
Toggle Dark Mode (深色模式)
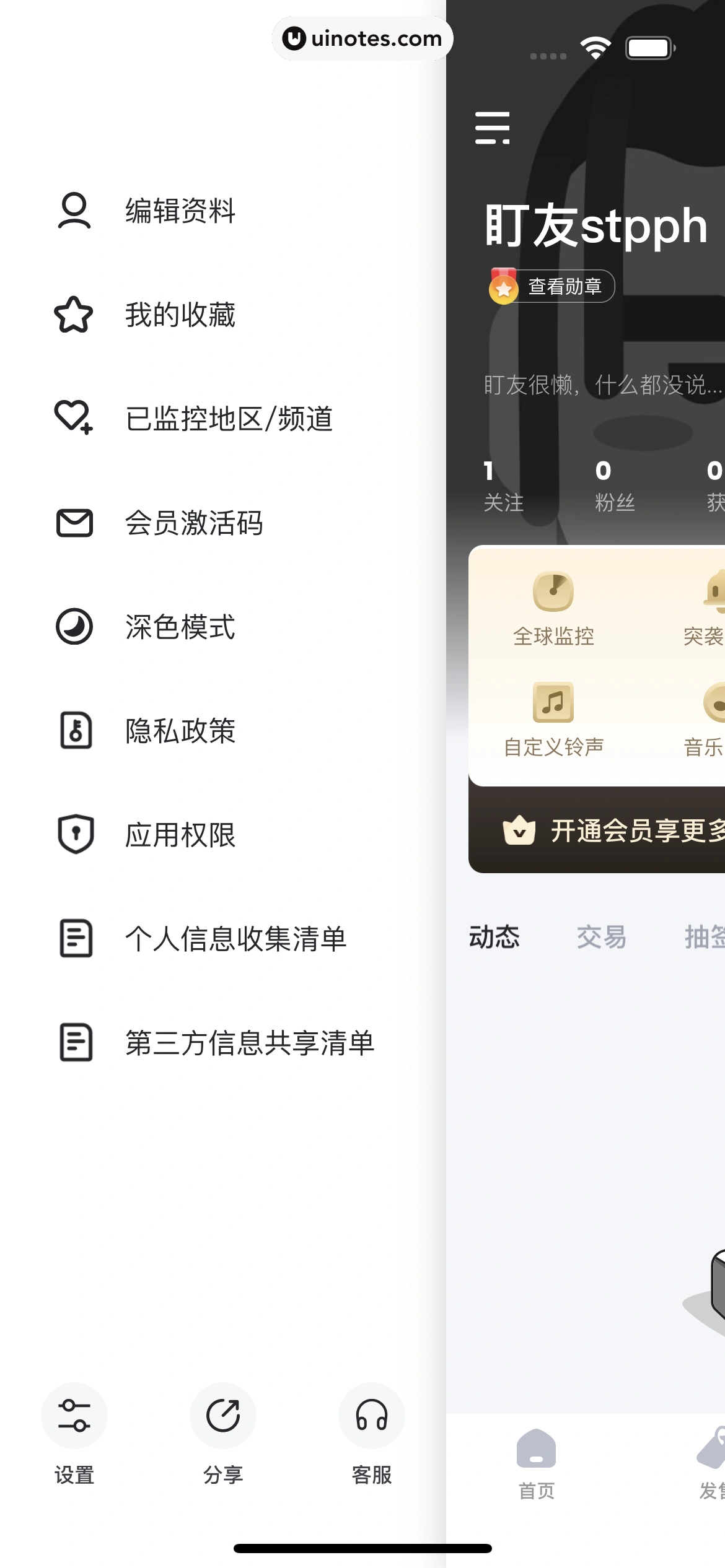coord(180,627)
